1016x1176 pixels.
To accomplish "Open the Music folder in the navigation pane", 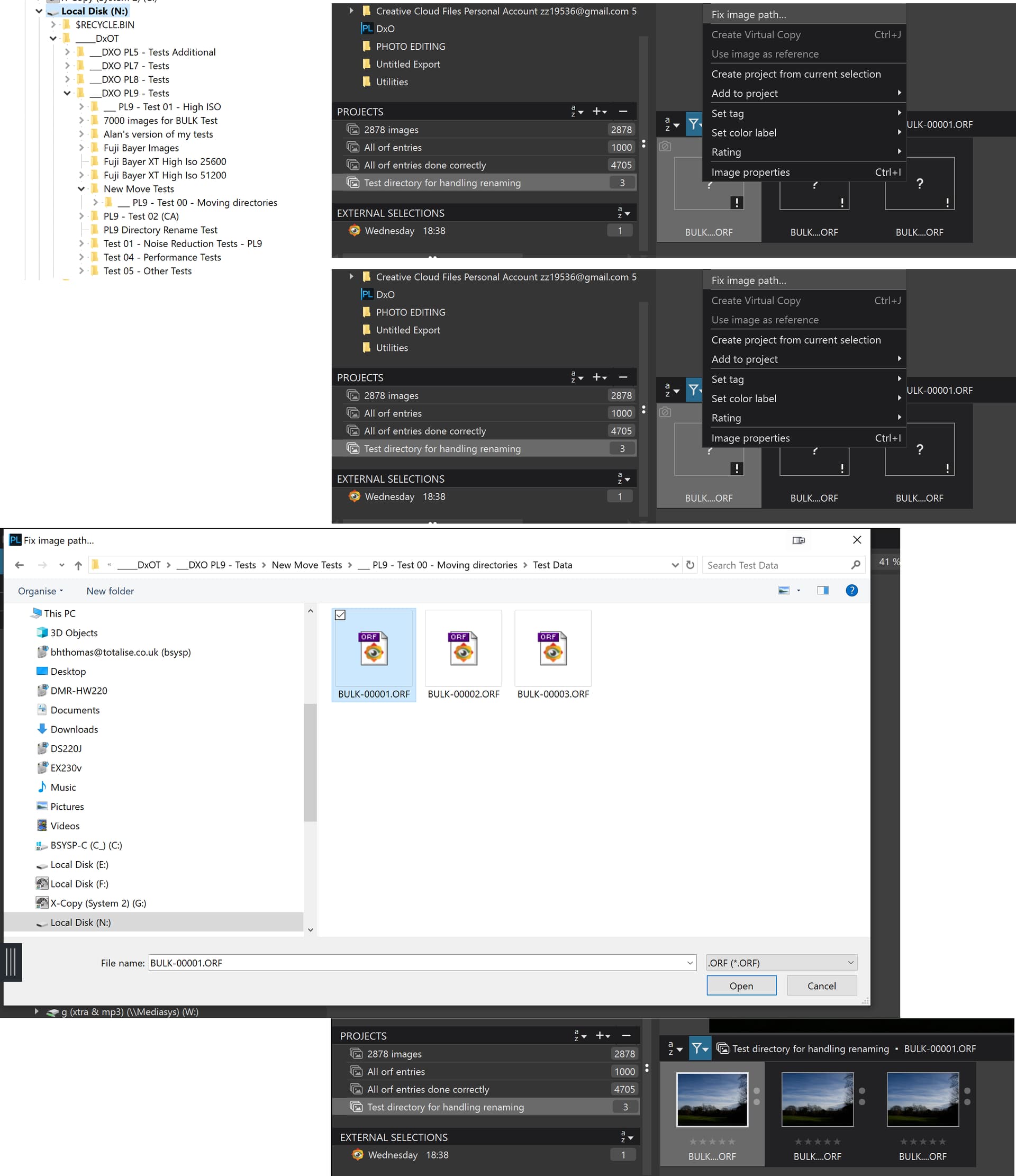I will (x=63, y=787).
